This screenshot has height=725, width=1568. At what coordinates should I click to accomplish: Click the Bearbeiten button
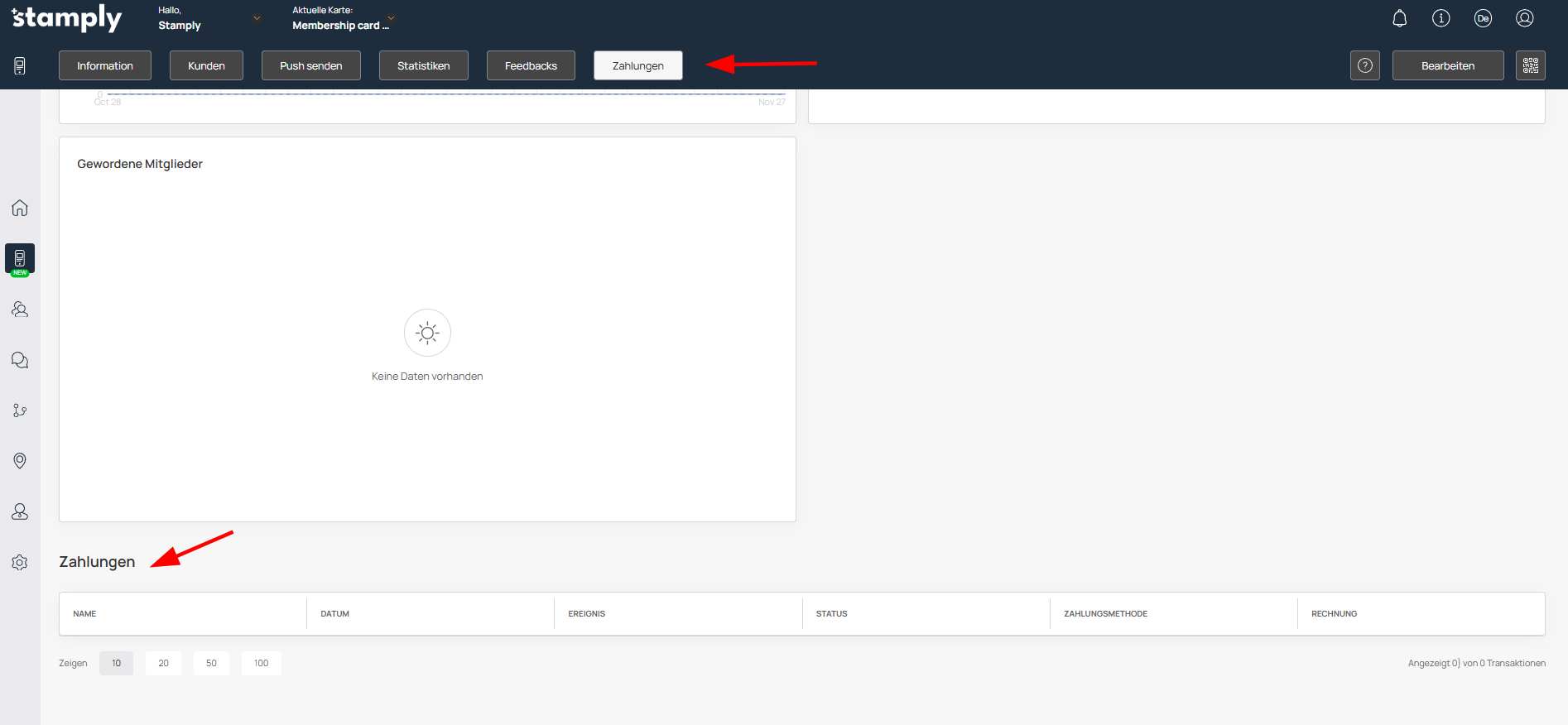tap(1447, 65)
